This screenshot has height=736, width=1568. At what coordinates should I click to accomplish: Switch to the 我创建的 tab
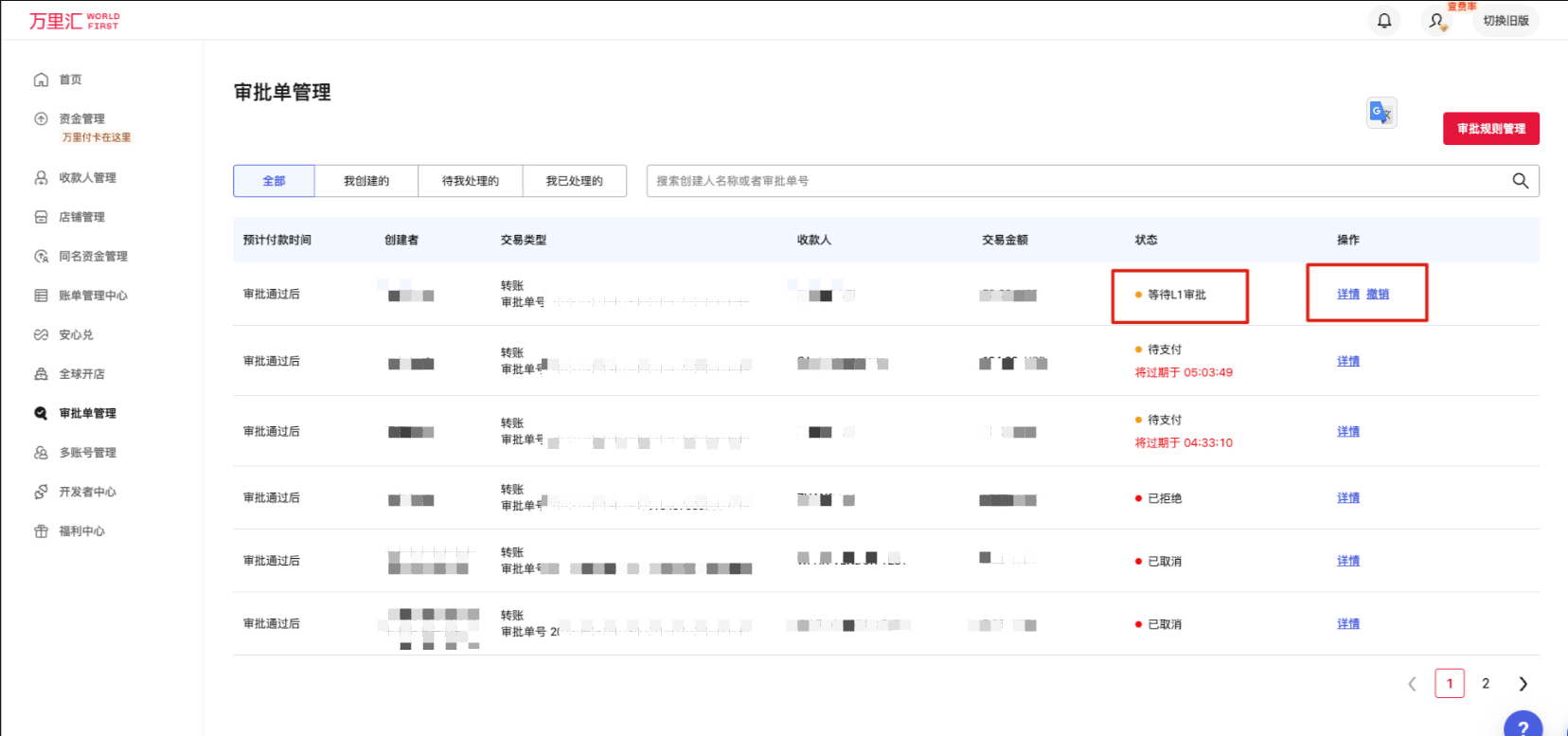365,181
